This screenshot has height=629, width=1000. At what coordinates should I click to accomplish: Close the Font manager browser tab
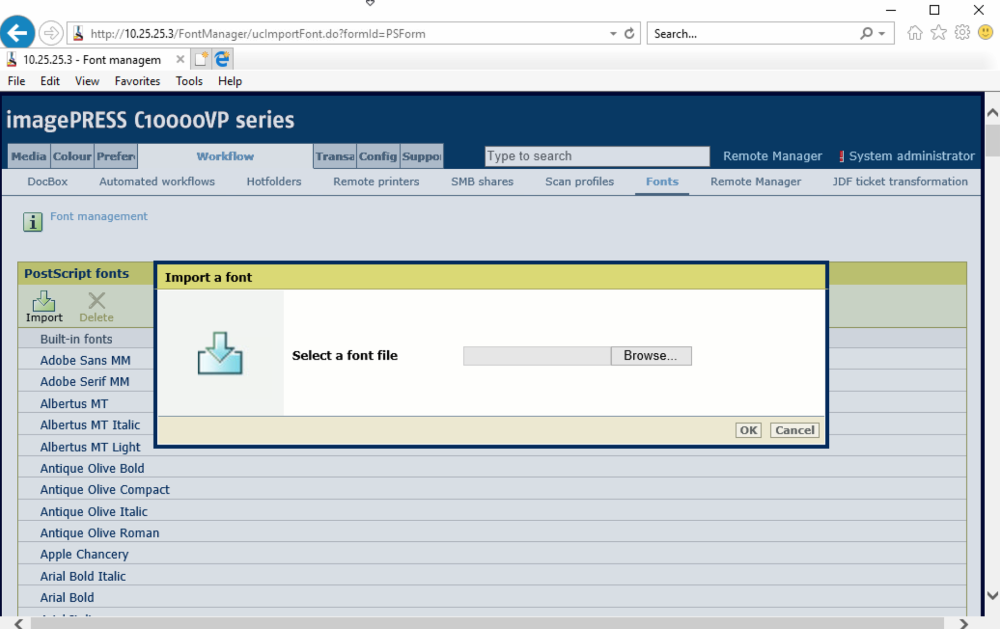coord(180,59)
